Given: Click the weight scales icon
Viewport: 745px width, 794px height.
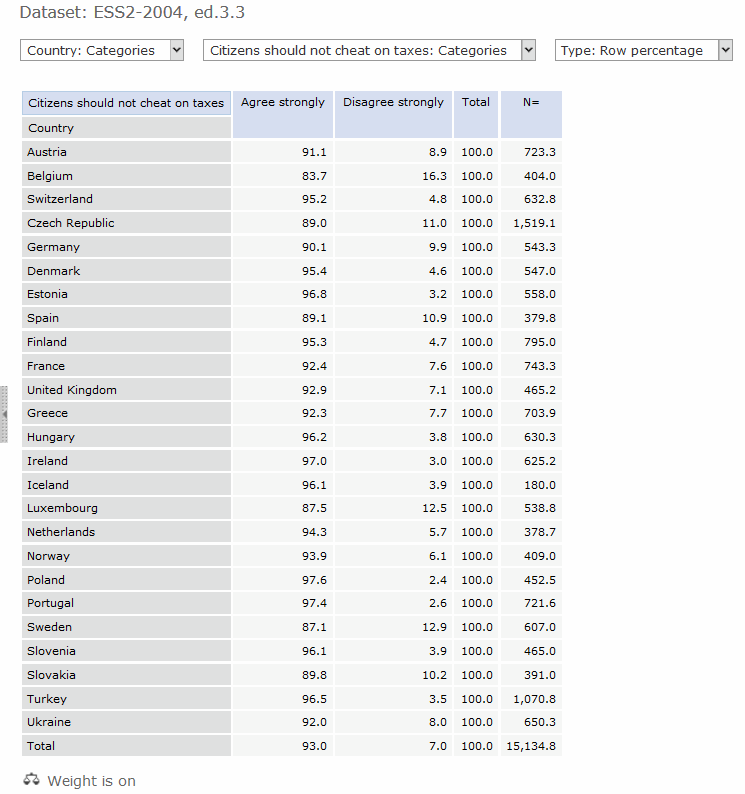Looking at the screenshot, I should 31,780.
